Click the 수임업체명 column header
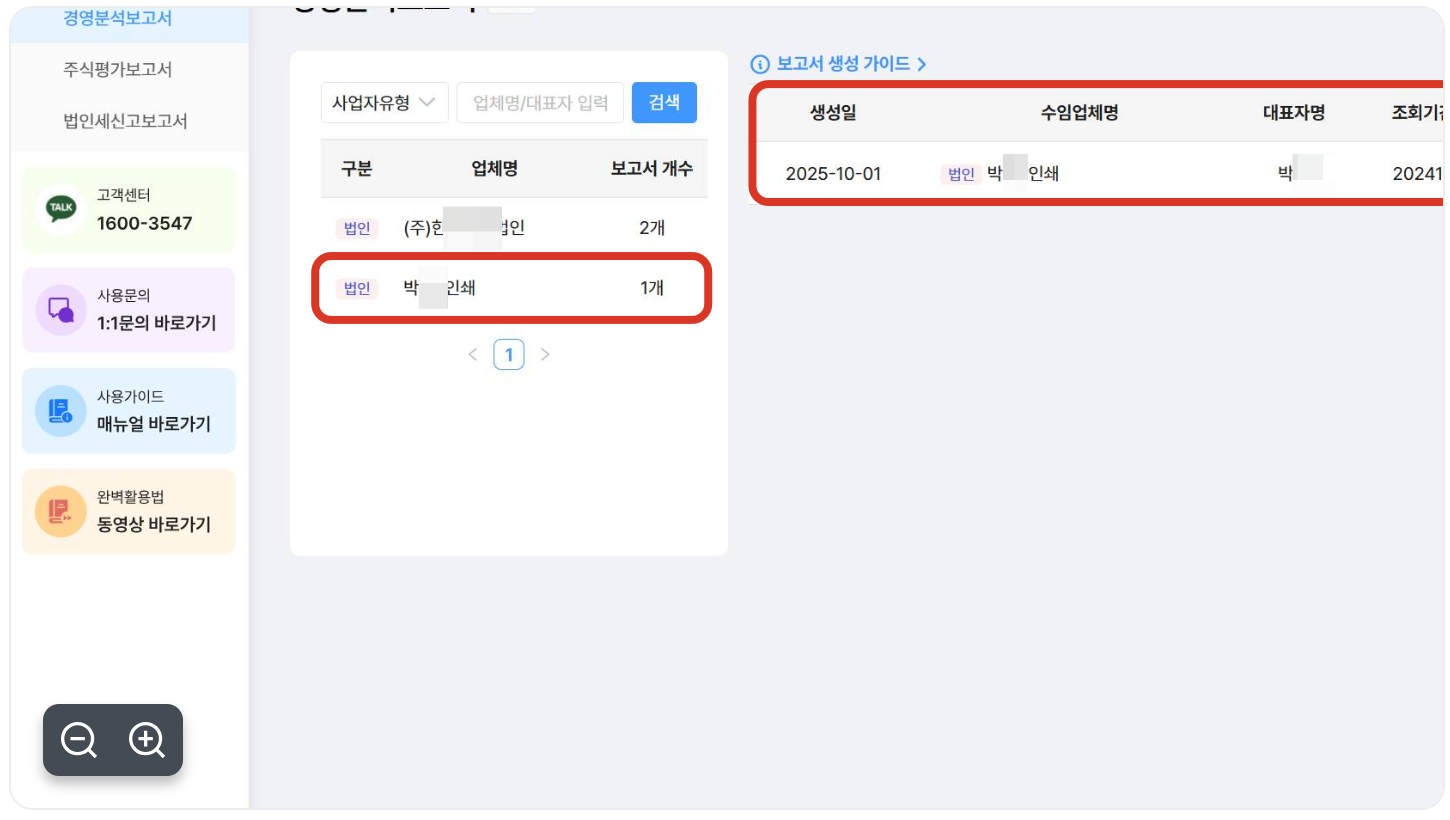Image resolution: width=1450 pixels, height=820 pixels. coord(1079,113)
